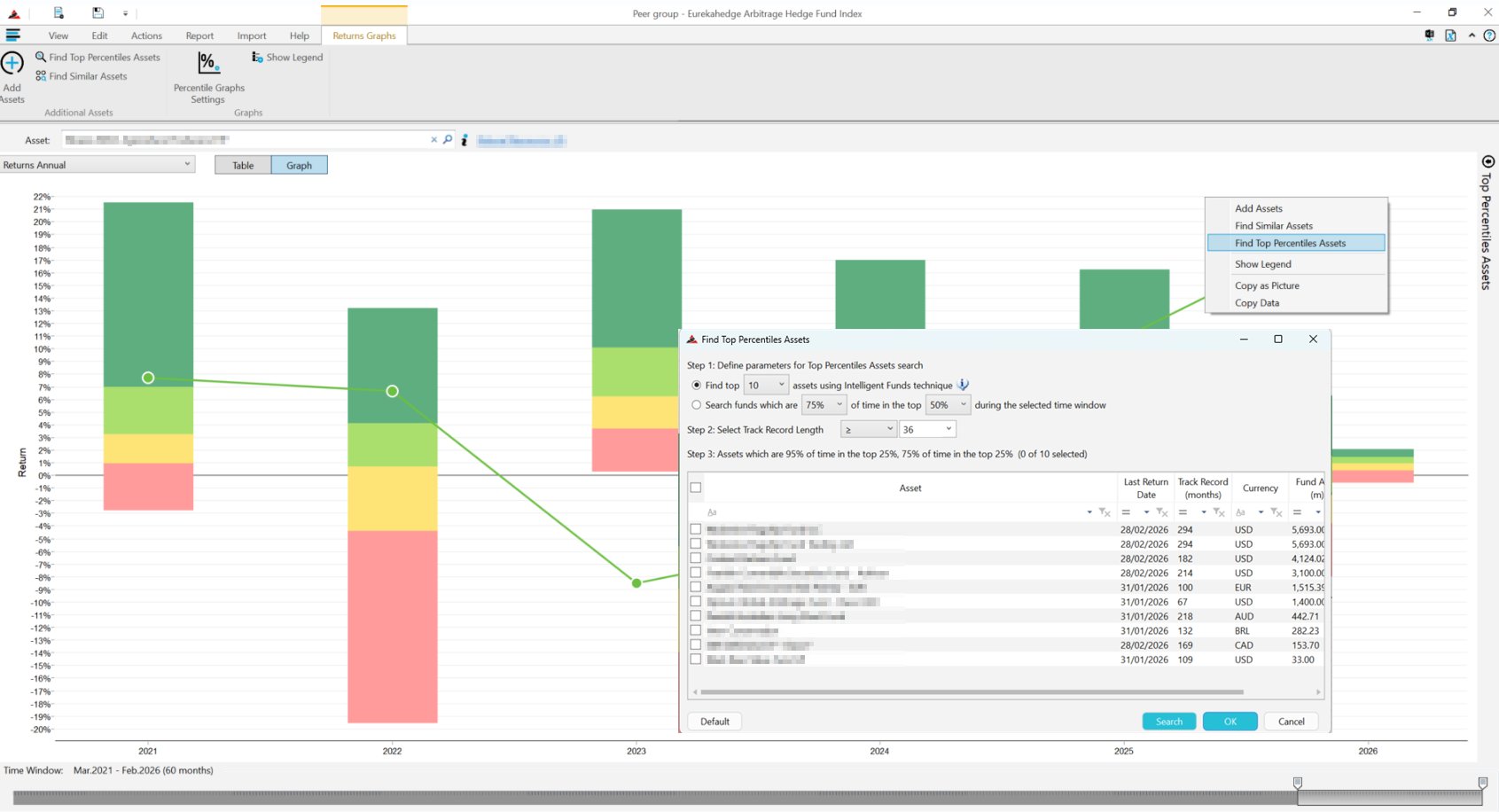Click the asset search magnifier icon

pyautogui.click(x=448, y=140)
